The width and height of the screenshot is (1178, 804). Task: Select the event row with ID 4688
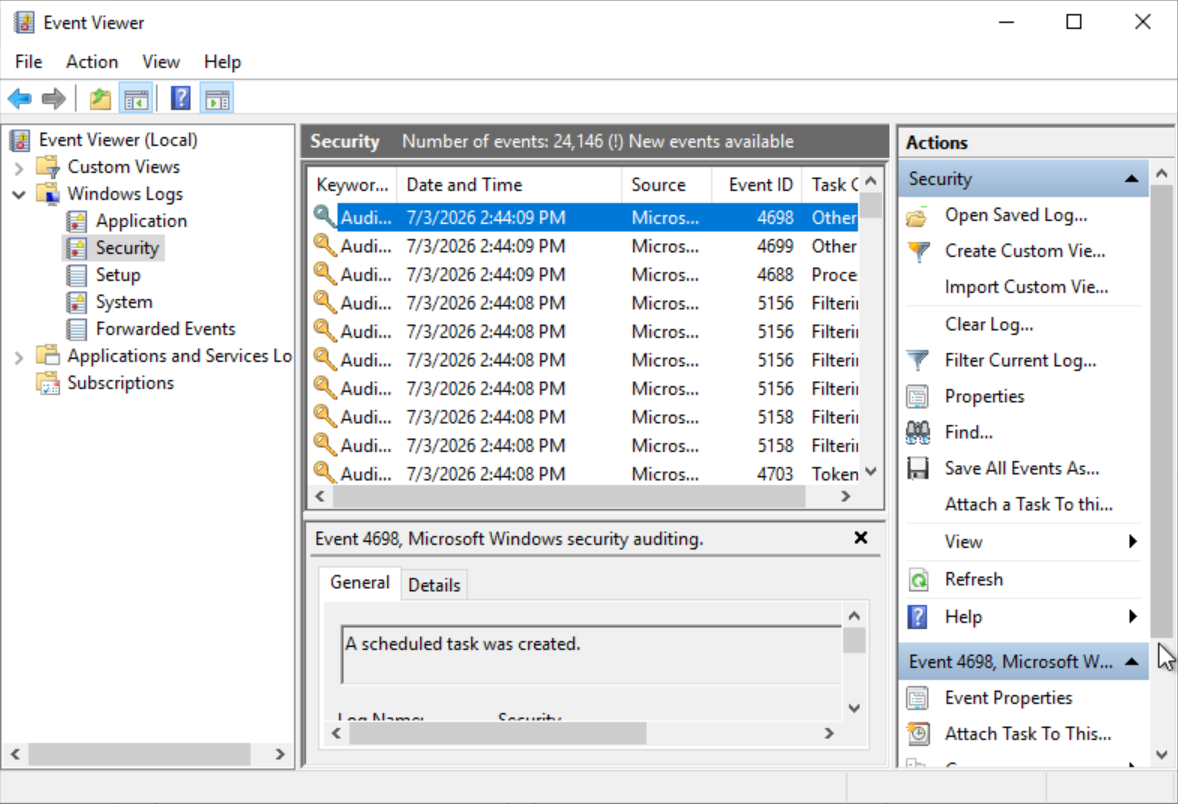point(584,274)
